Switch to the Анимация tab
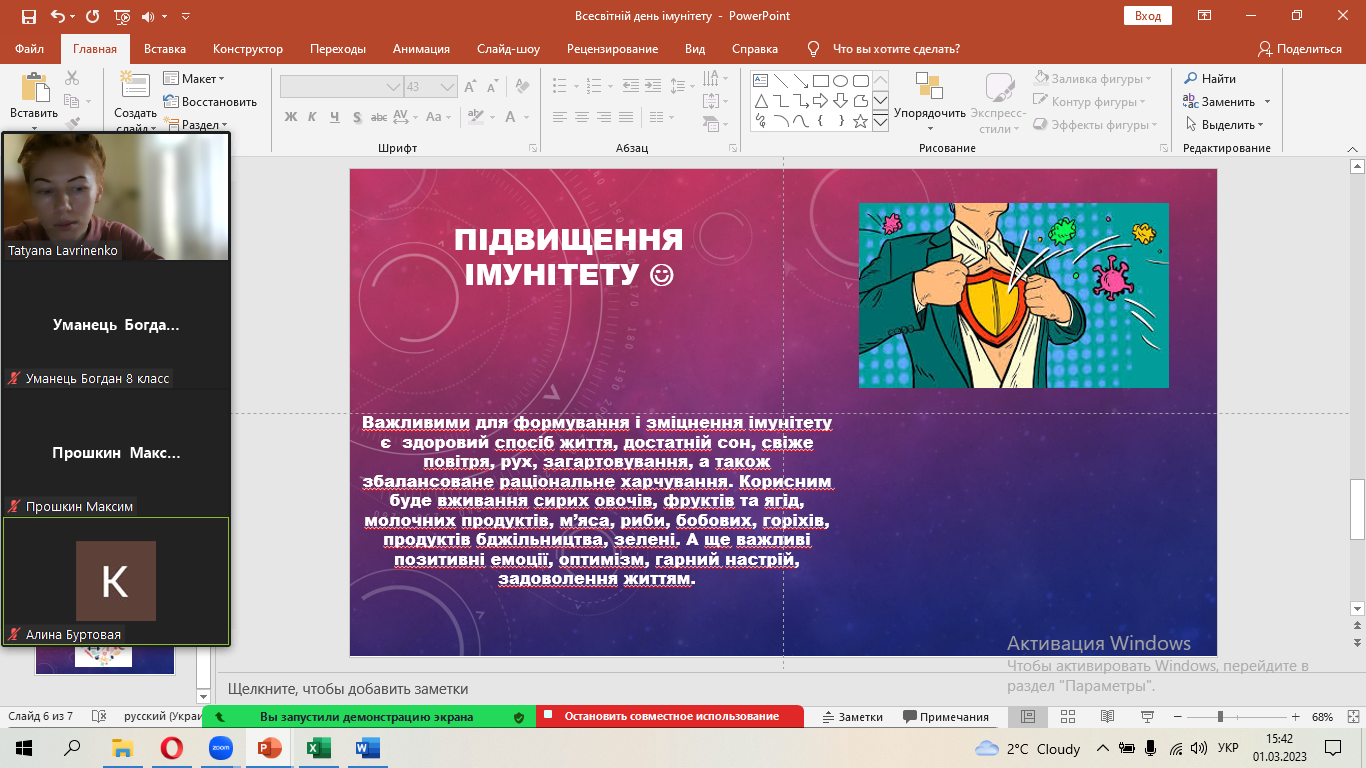Image resolution: width=1366 pixels, height=768 pixels. pos(421,49)
